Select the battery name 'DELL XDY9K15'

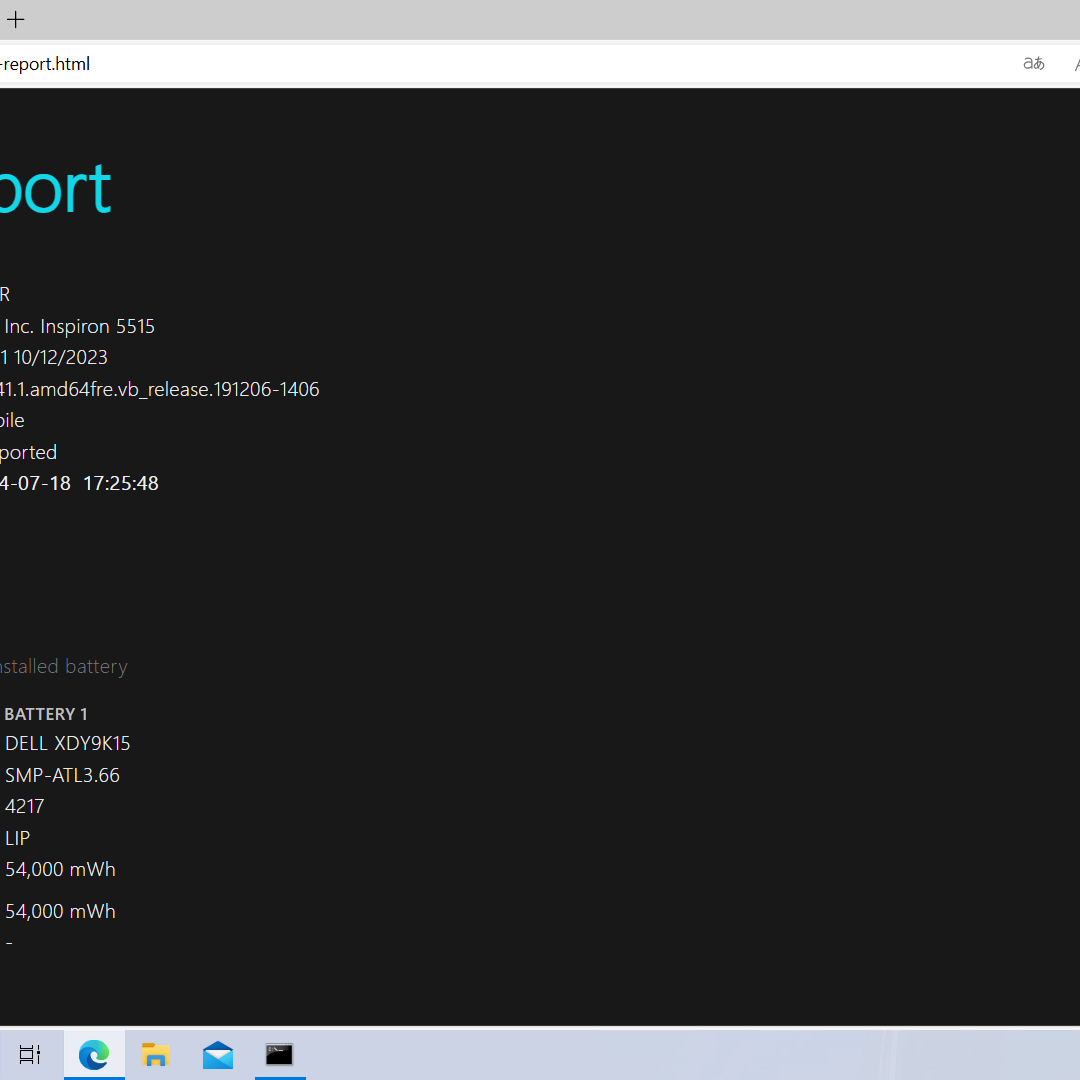point(68,744)
